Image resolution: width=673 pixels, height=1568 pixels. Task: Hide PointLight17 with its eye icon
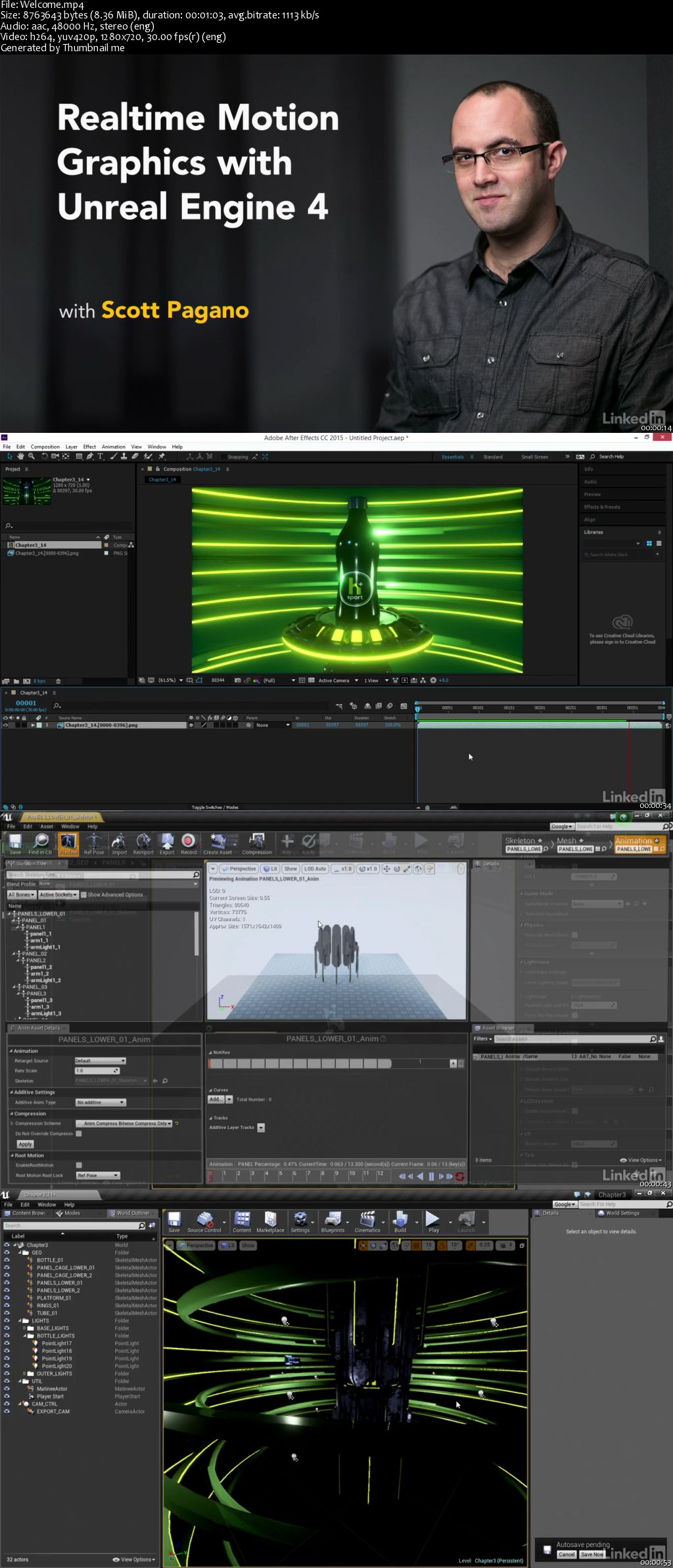(7, 1343)
